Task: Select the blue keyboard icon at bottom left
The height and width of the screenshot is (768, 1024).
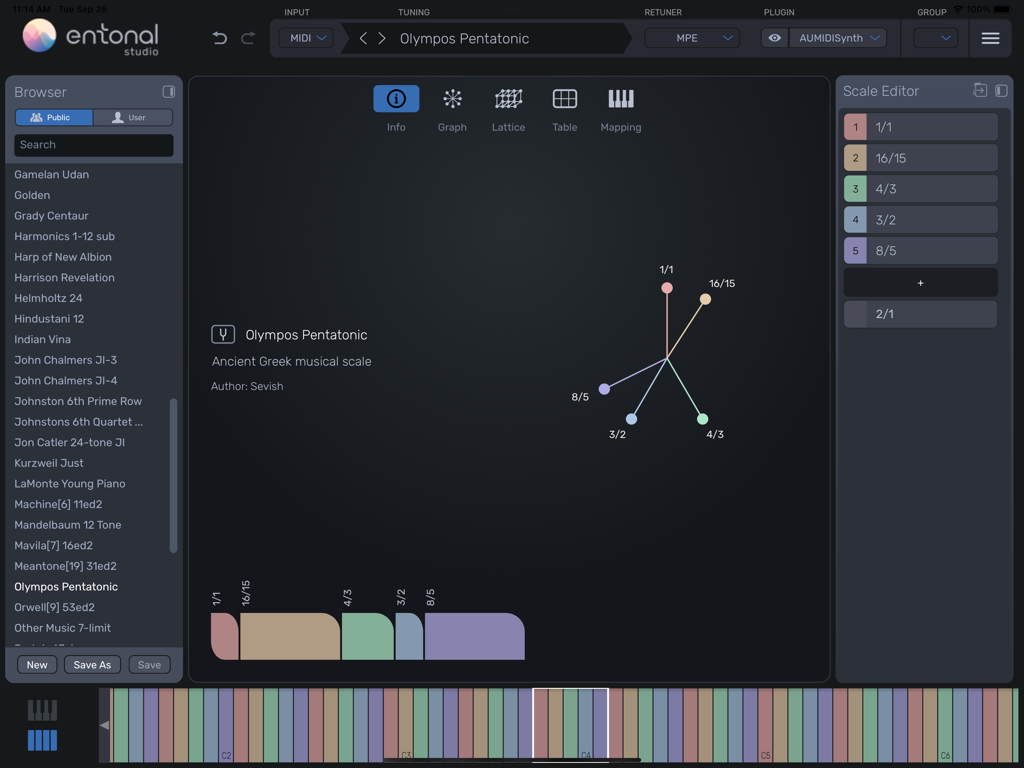Action: [x=42, y=740]
